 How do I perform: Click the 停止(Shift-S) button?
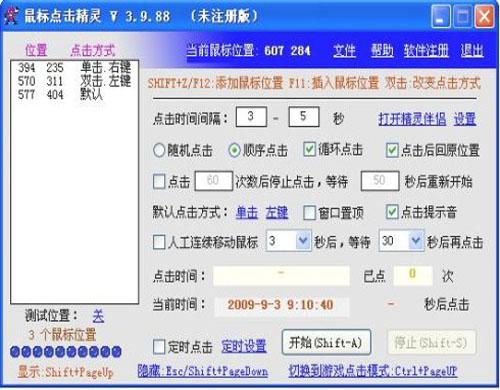coord(431,342)
